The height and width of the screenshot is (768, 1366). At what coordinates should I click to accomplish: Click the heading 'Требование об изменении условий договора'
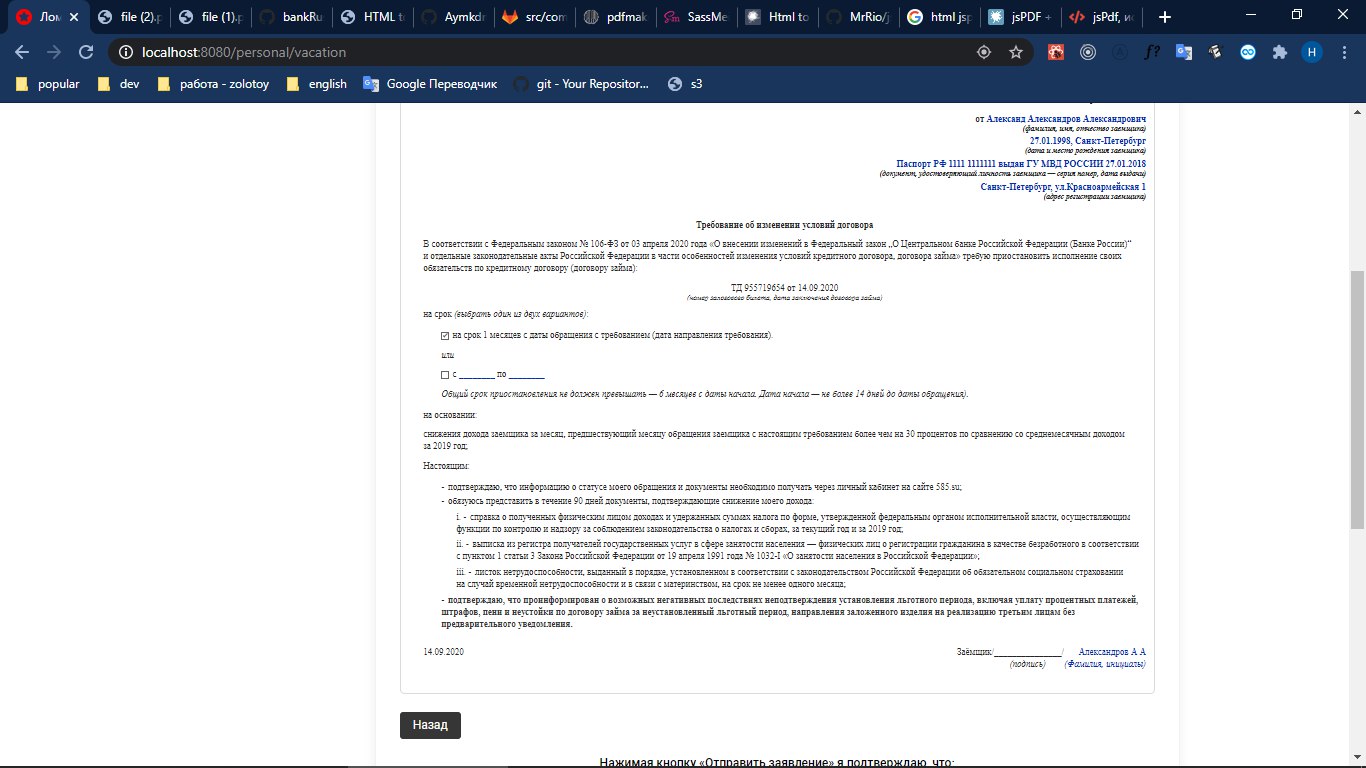pyautogui.click(x=784, y=226)
